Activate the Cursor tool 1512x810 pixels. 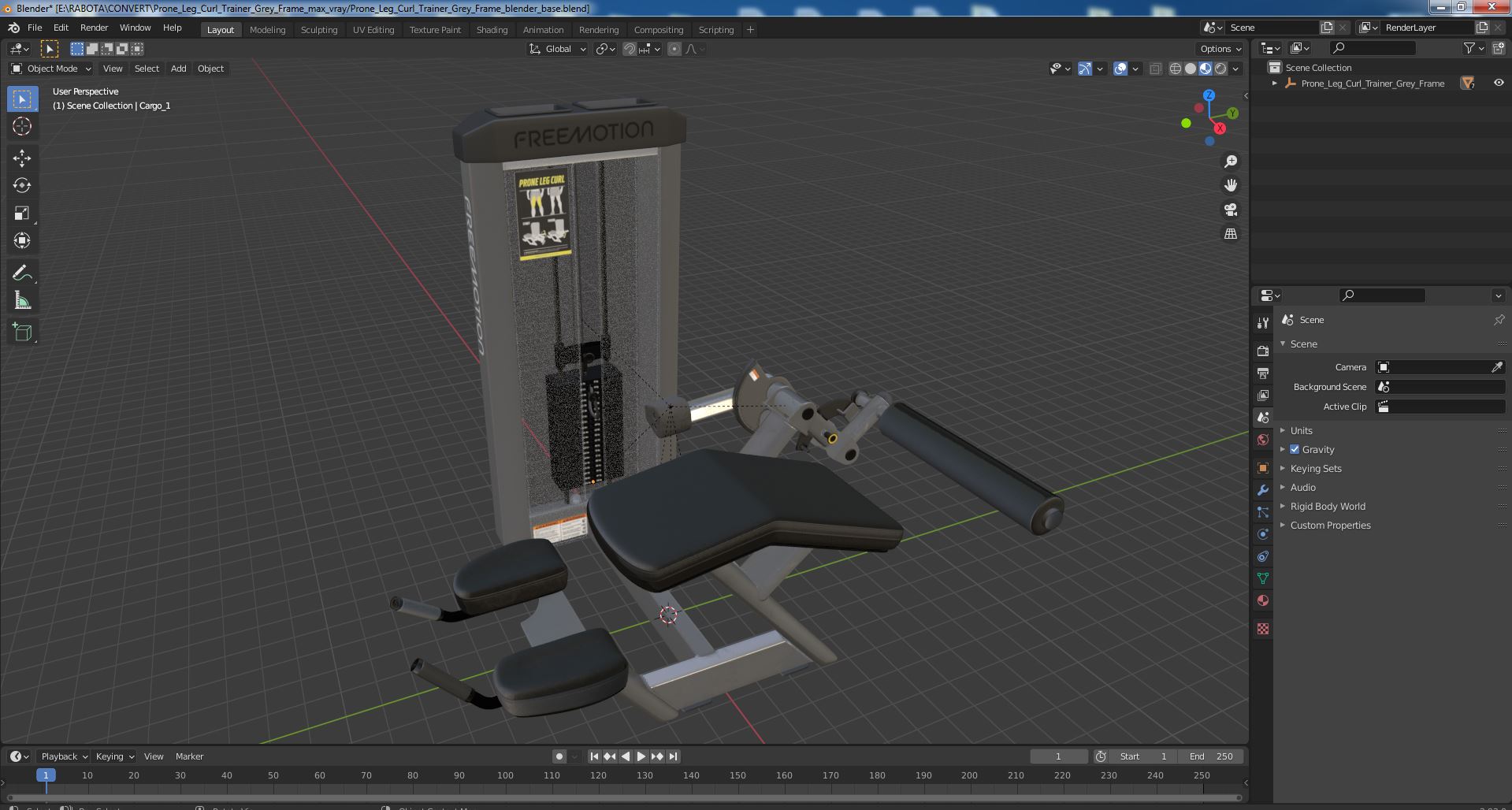22,126
